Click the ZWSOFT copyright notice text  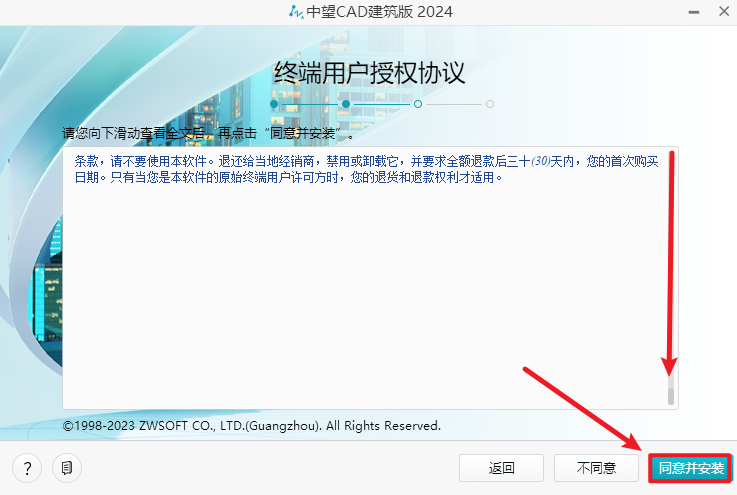pos(251,426)
